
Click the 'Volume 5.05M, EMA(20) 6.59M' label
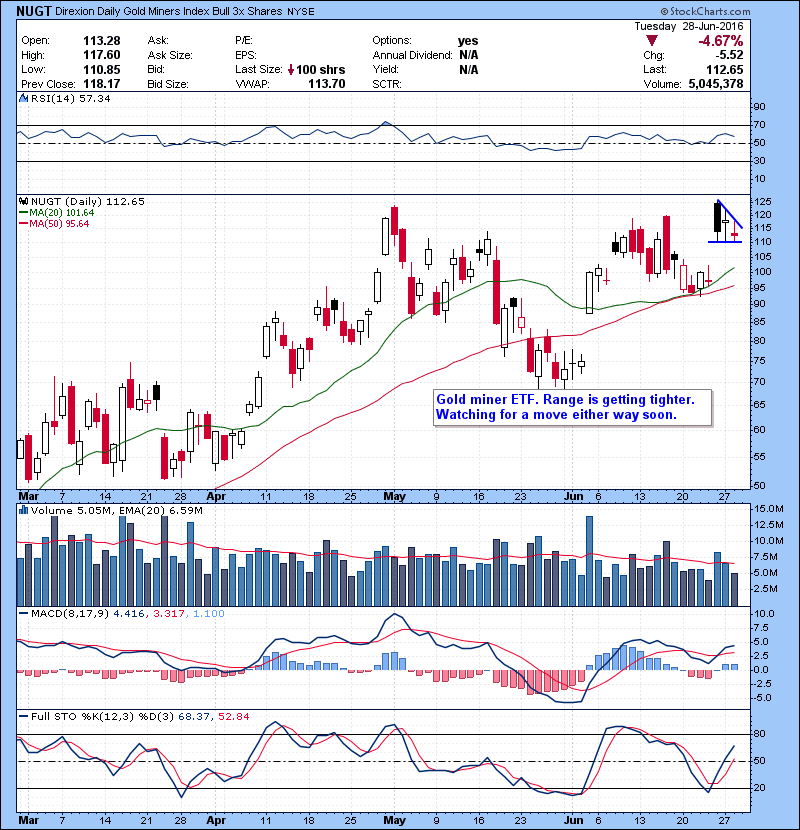click(116, 510)
